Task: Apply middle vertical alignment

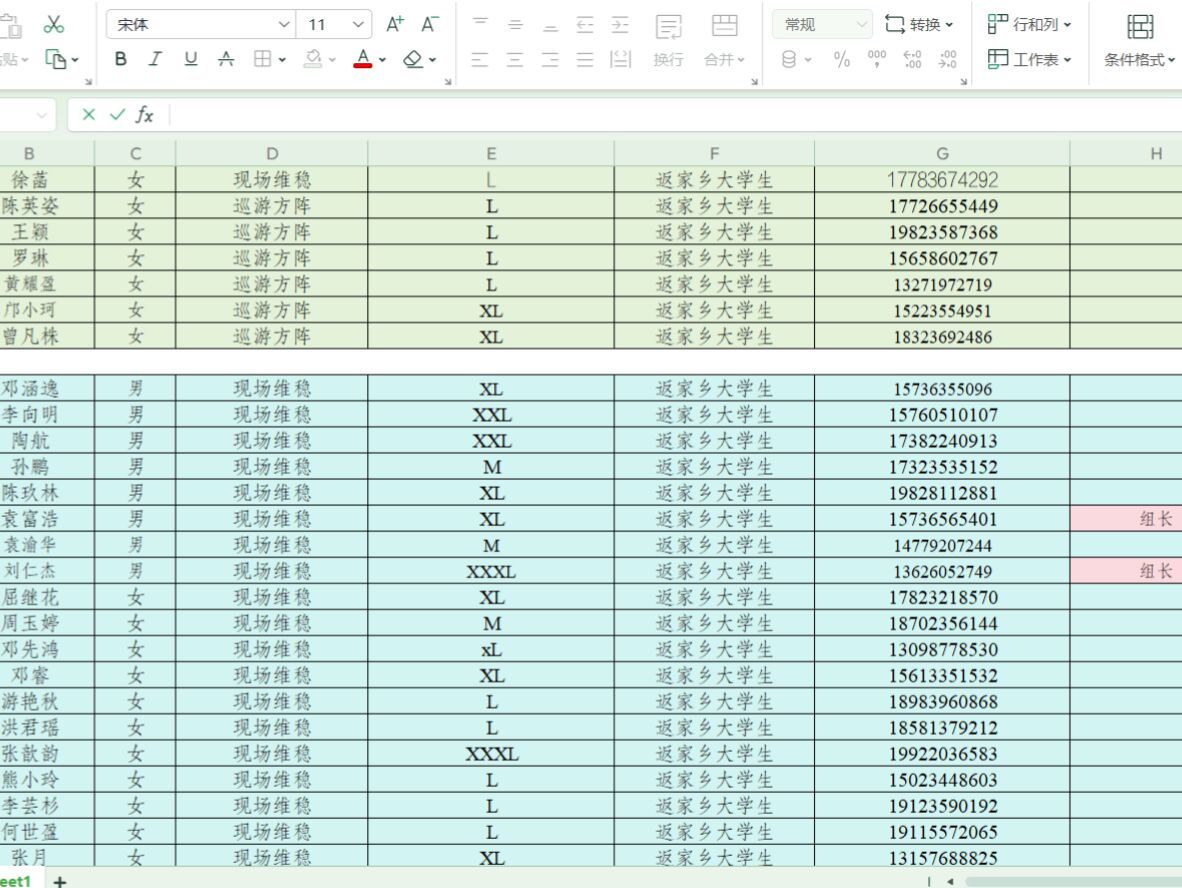Action: coord(516,24)
